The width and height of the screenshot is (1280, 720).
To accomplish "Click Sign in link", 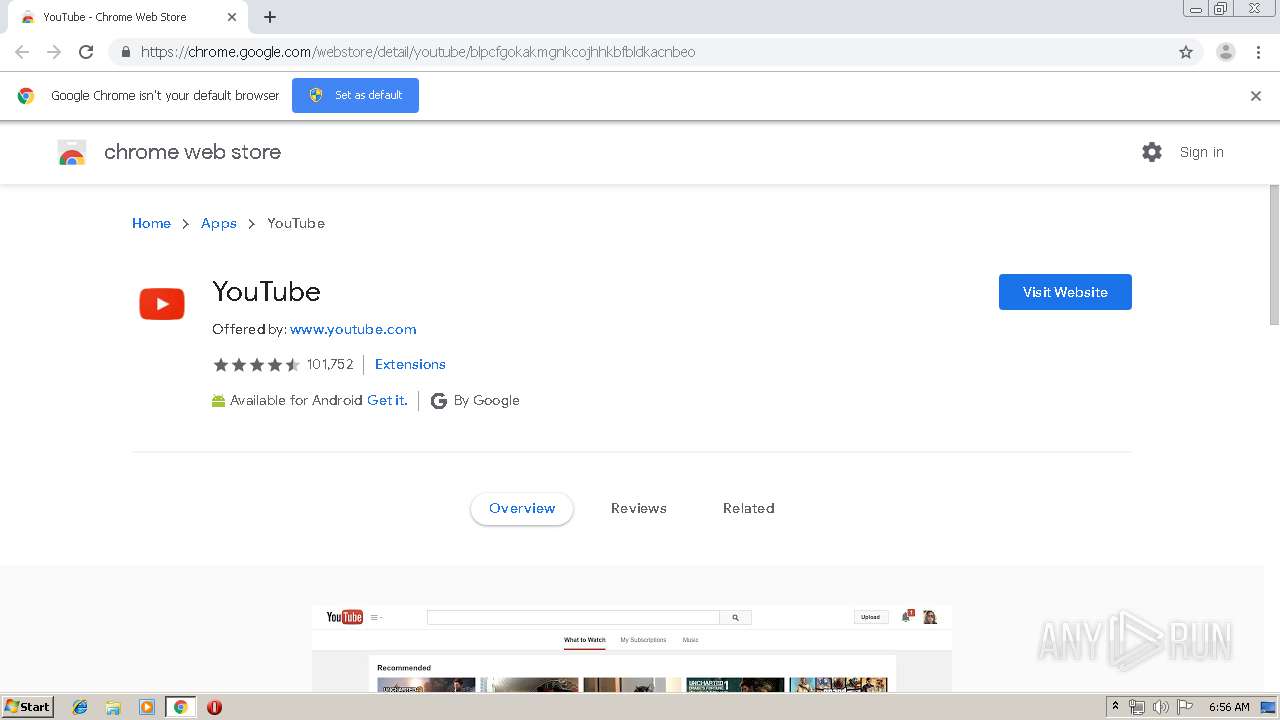I will tap(1201, 152).
